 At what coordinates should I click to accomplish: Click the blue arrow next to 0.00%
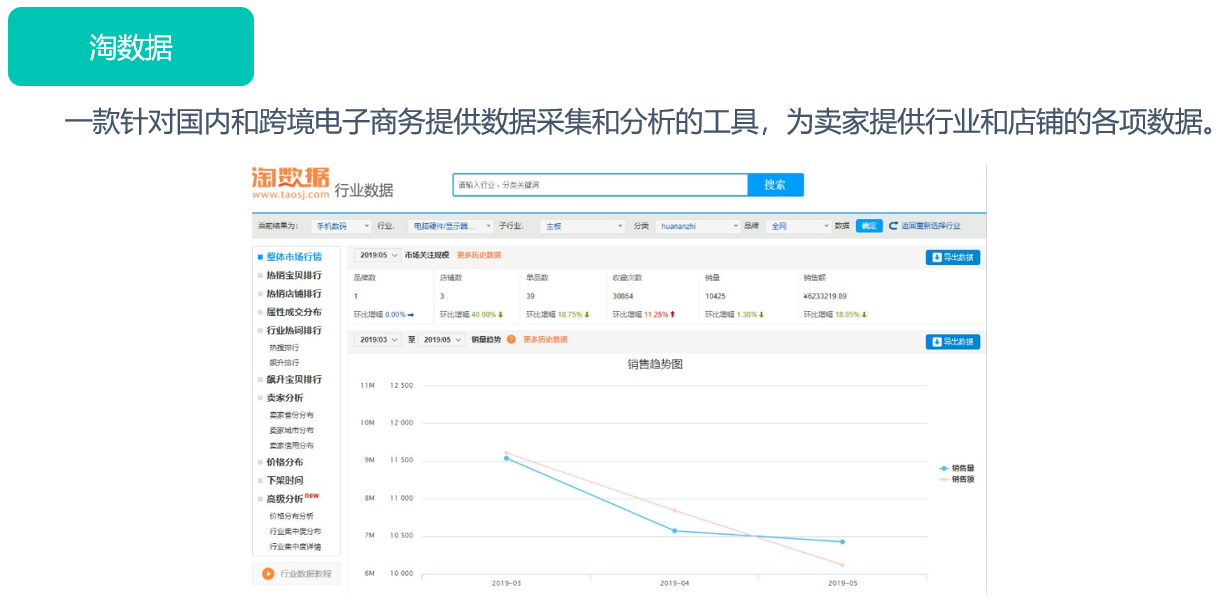click(x=410, y=314)
